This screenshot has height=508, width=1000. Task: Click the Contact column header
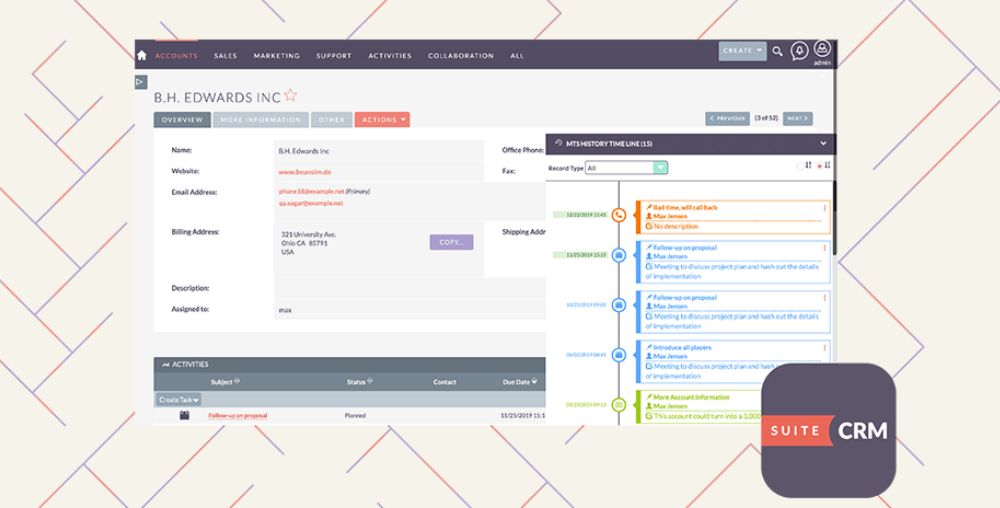(x=445, y=382)
